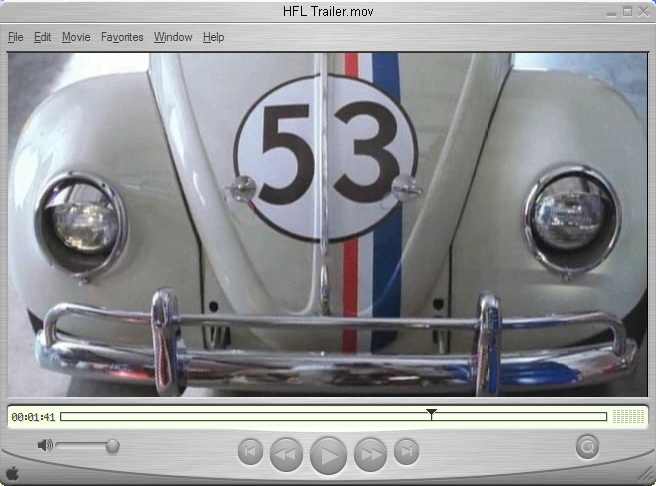Click the rewind button

287,454
